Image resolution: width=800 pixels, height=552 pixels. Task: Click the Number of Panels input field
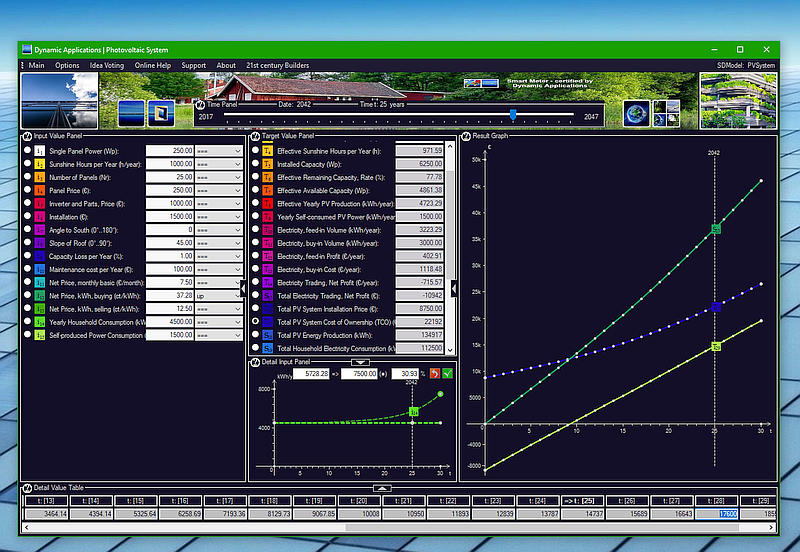pos(170,177)
